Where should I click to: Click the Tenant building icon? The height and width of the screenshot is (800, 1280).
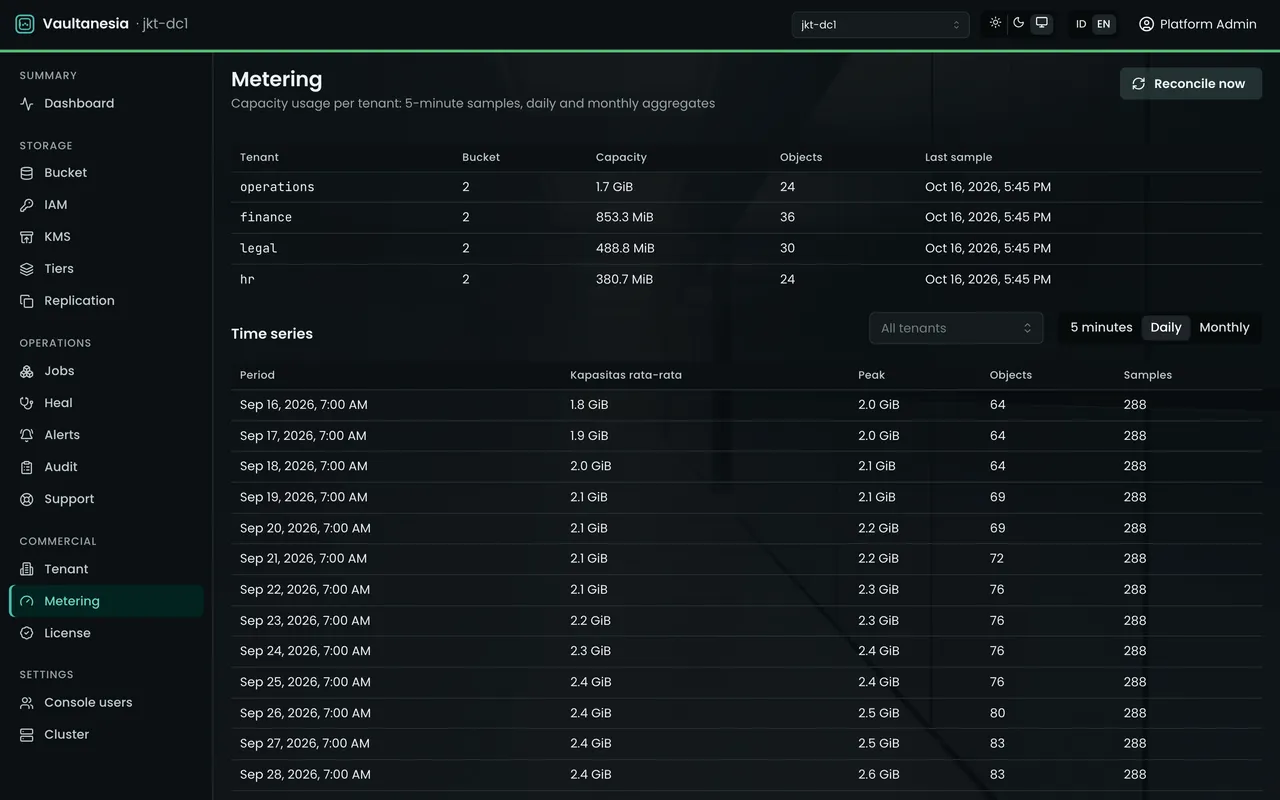[x=27, y=569]
